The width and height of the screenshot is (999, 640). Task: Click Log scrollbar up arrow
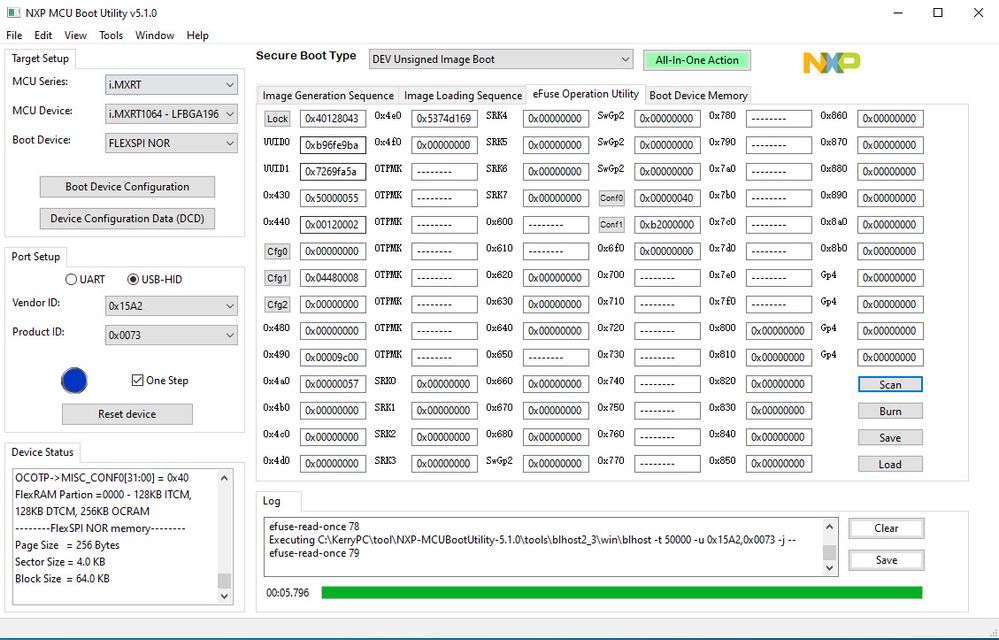[829, 527]
